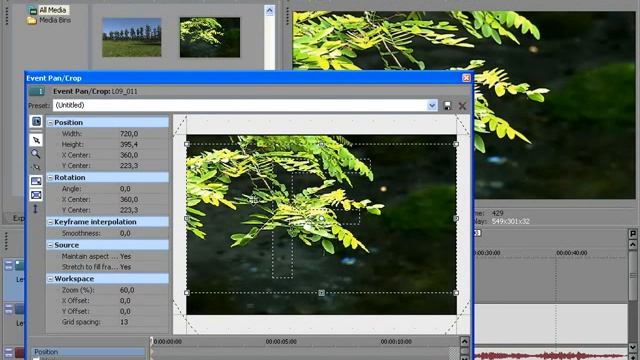640x360 pixels.
Task: Select All Media in media tree
Action: (53, 10)
